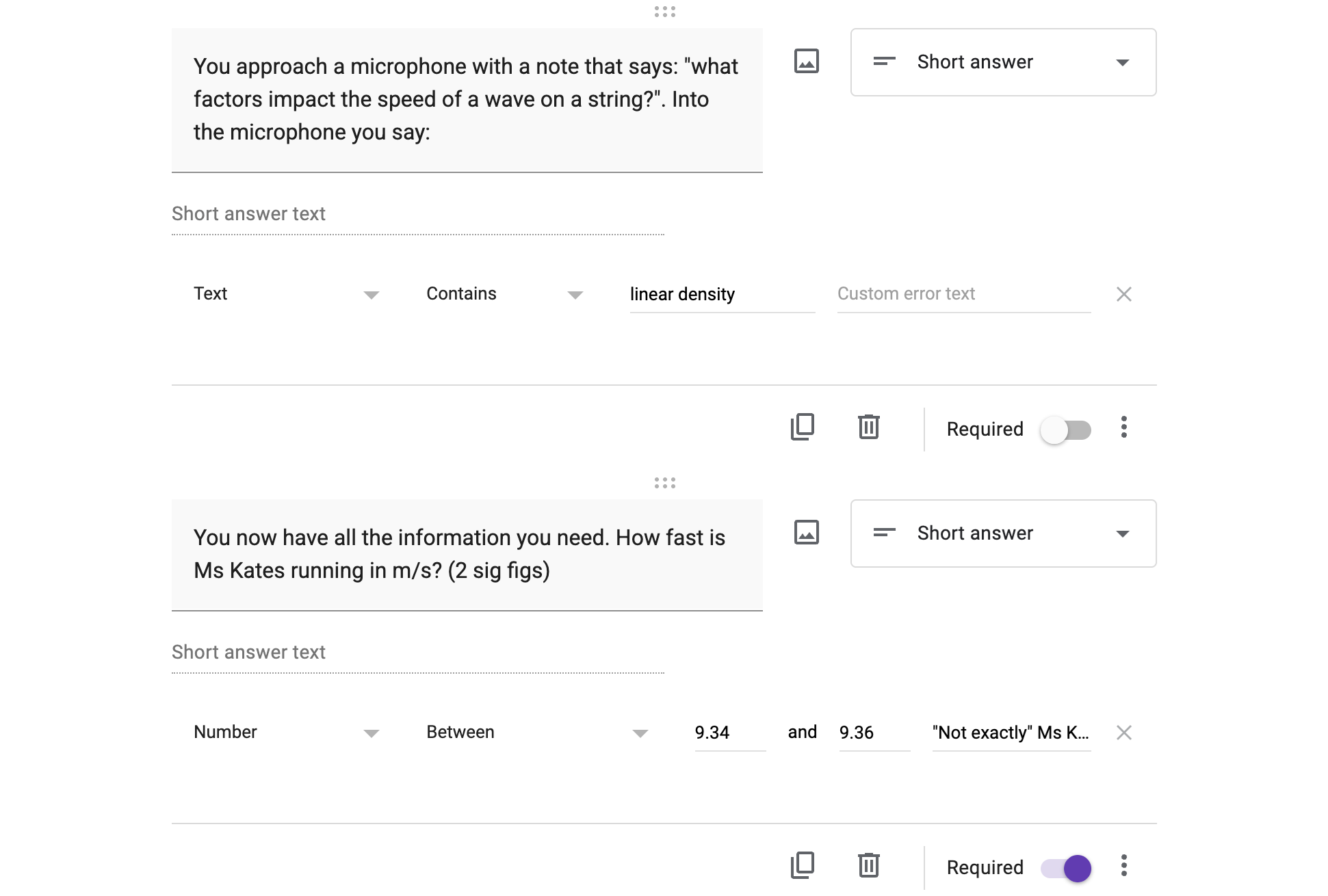Open the Contains condition dropdown
Image resolution: width=1328 pixels, height=896 pixels.
(x=504, y=294)
